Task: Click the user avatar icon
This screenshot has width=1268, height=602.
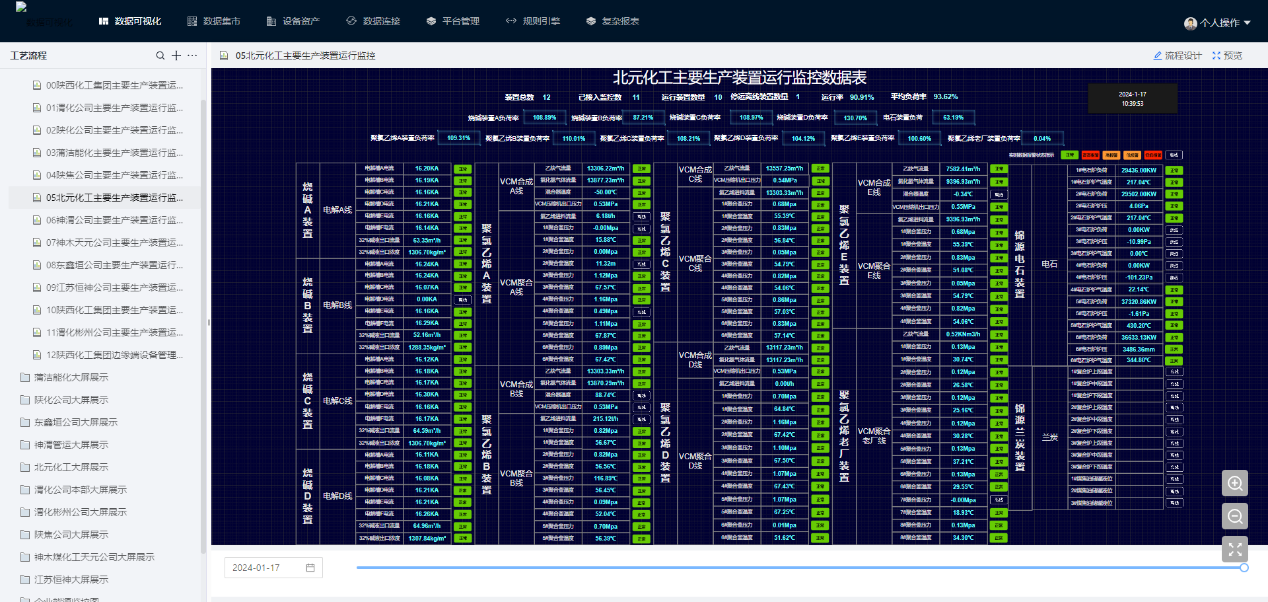Action: tap(1190, 22)
